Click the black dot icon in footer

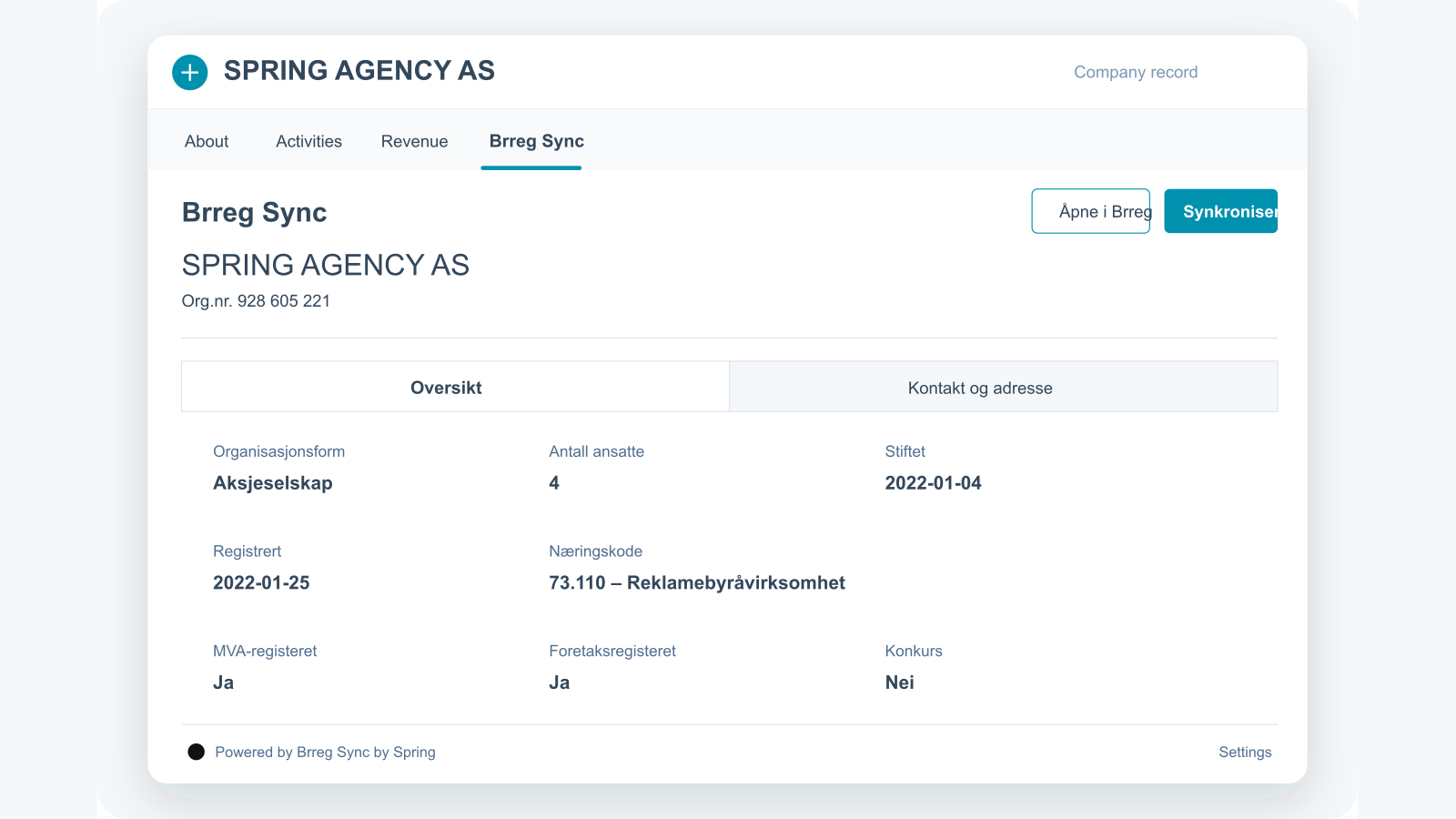pyautogui.click(x=196, y=752)
